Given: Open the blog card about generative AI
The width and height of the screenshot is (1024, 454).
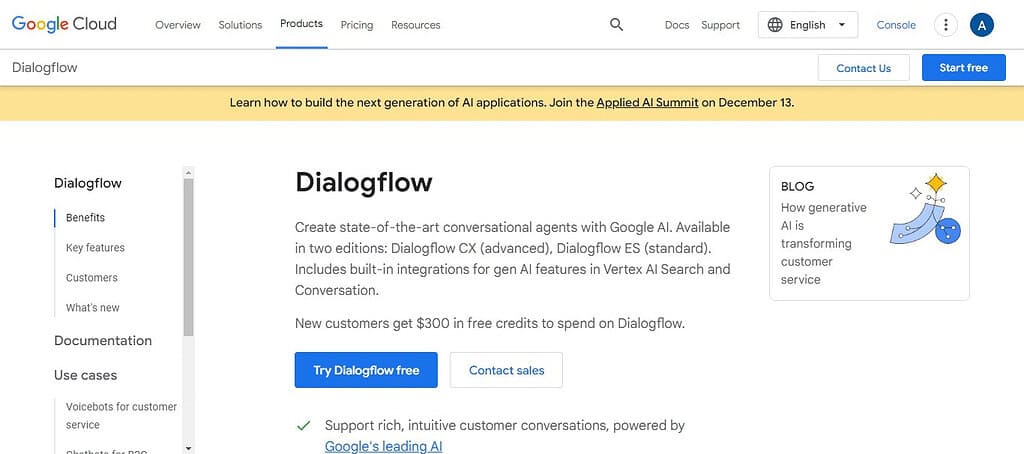Looking at the screenshot, I should [869, 233].
